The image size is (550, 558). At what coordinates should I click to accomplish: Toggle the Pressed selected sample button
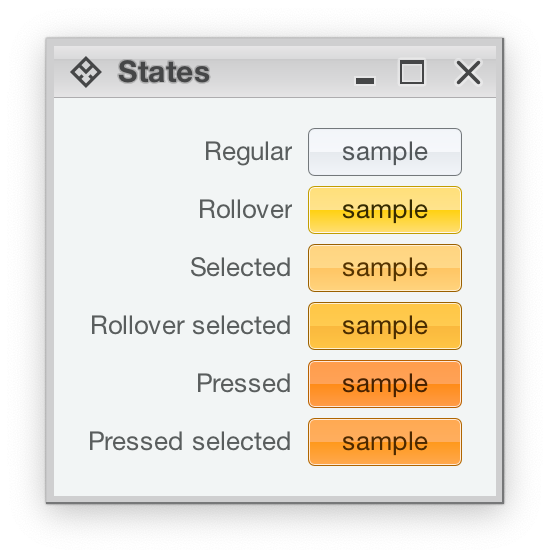(385, 442)
